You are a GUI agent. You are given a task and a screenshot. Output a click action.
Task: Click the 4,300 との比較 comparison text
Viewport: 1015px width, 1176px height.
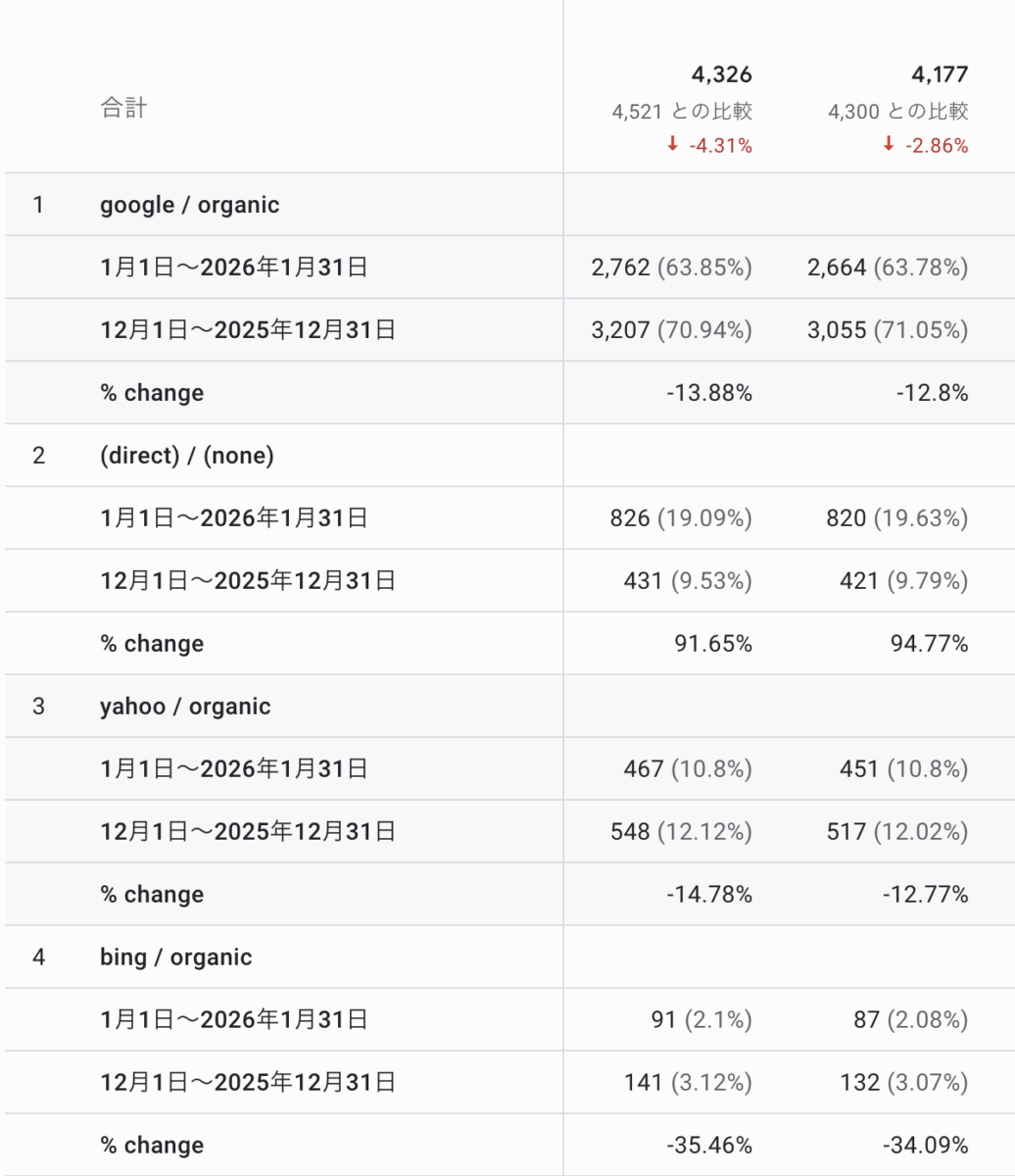(x=897, y=112)
